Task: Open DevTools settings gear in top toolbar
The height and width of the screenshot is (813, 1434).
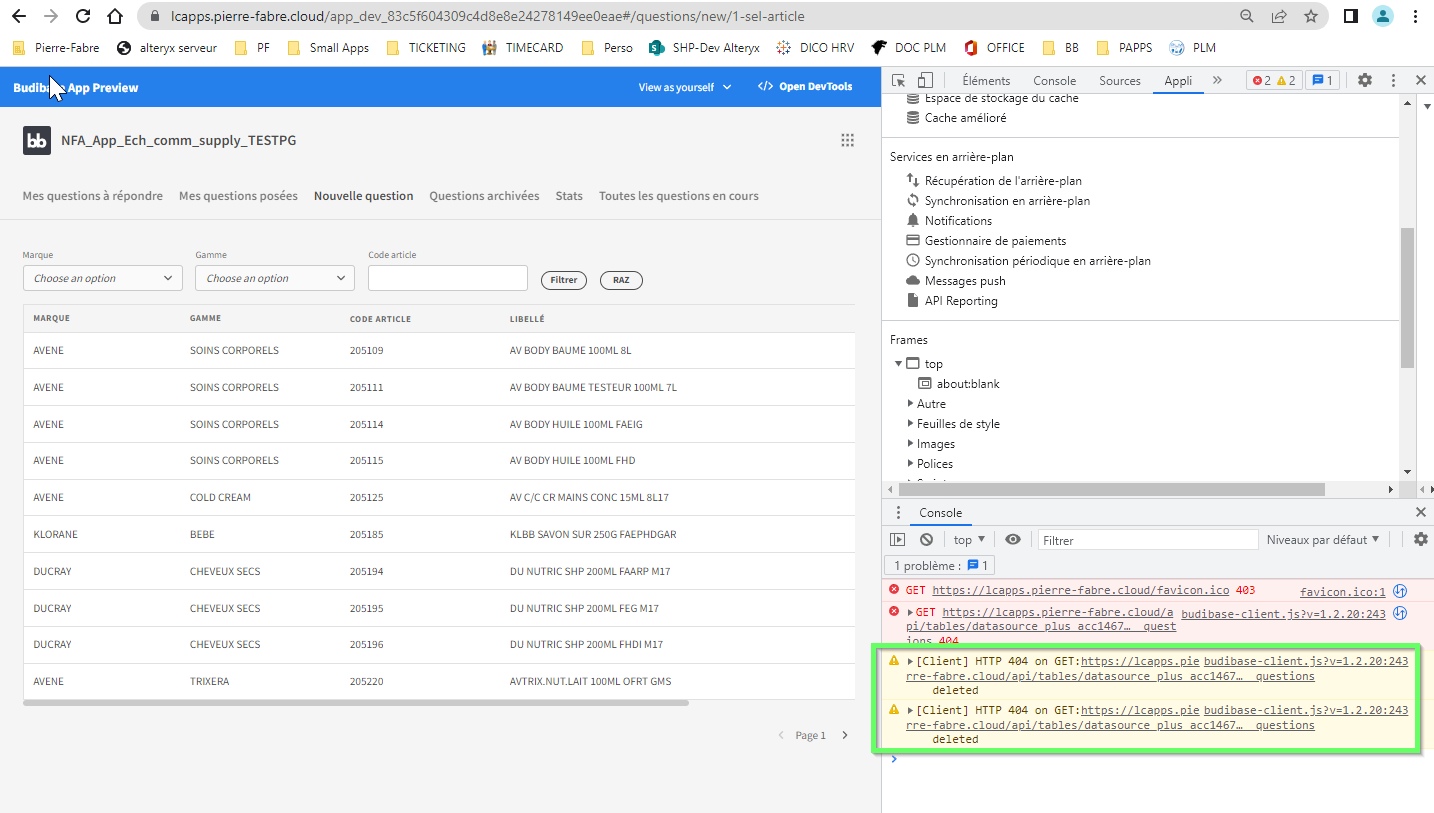Action: 1365,81
